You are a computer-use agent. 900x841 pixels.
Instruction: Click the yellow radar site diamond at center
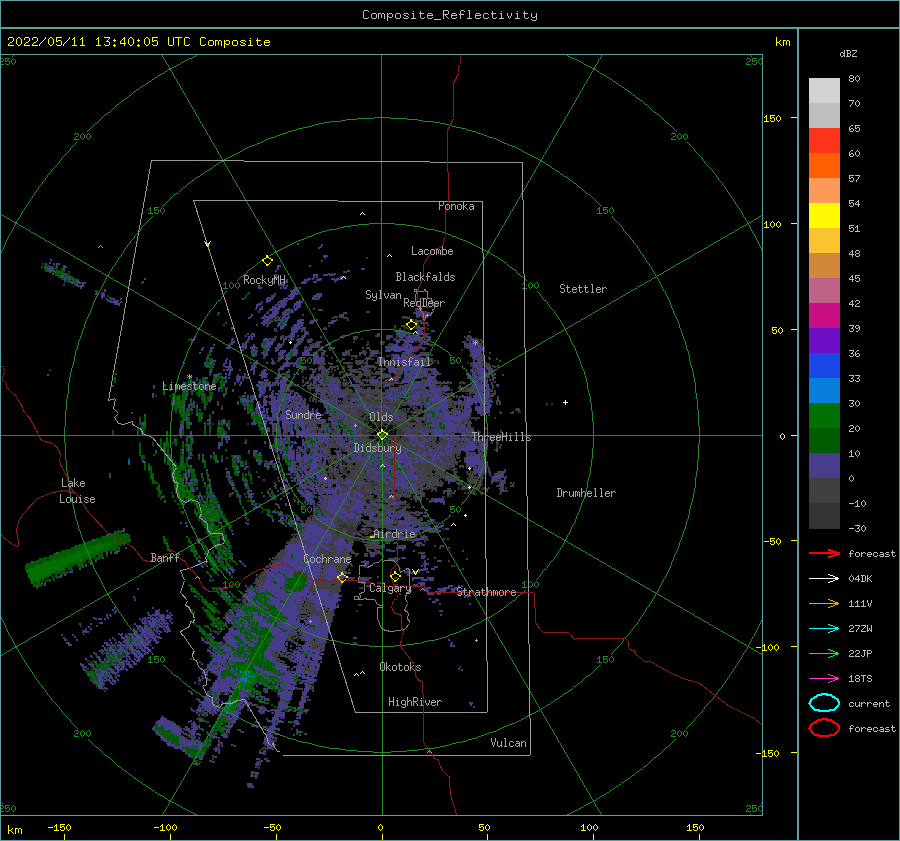pyautogui.click(x=382, y=435)
